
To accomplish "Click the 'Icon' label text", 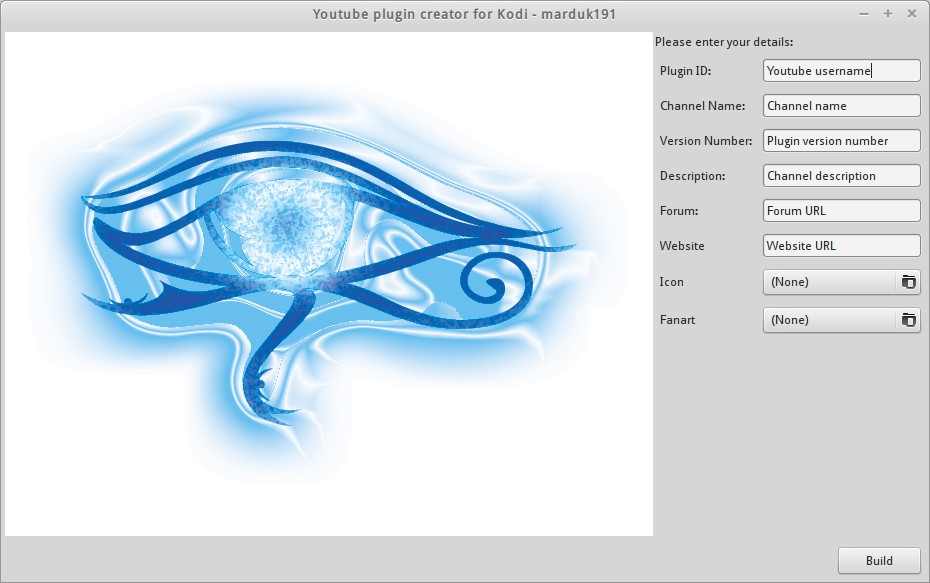I will [671, 282].
